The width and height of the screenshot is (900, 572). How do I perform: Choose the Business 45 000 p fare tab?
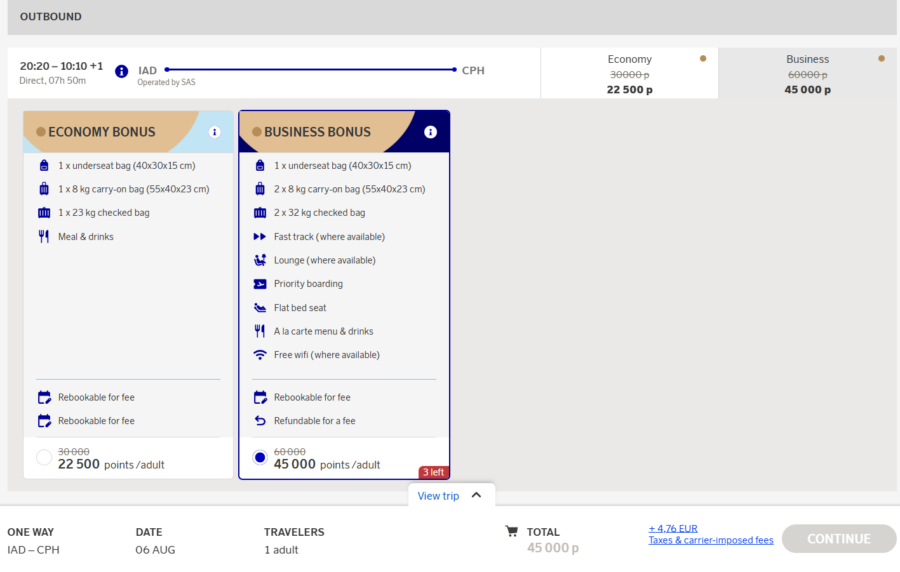click(808, 73)
